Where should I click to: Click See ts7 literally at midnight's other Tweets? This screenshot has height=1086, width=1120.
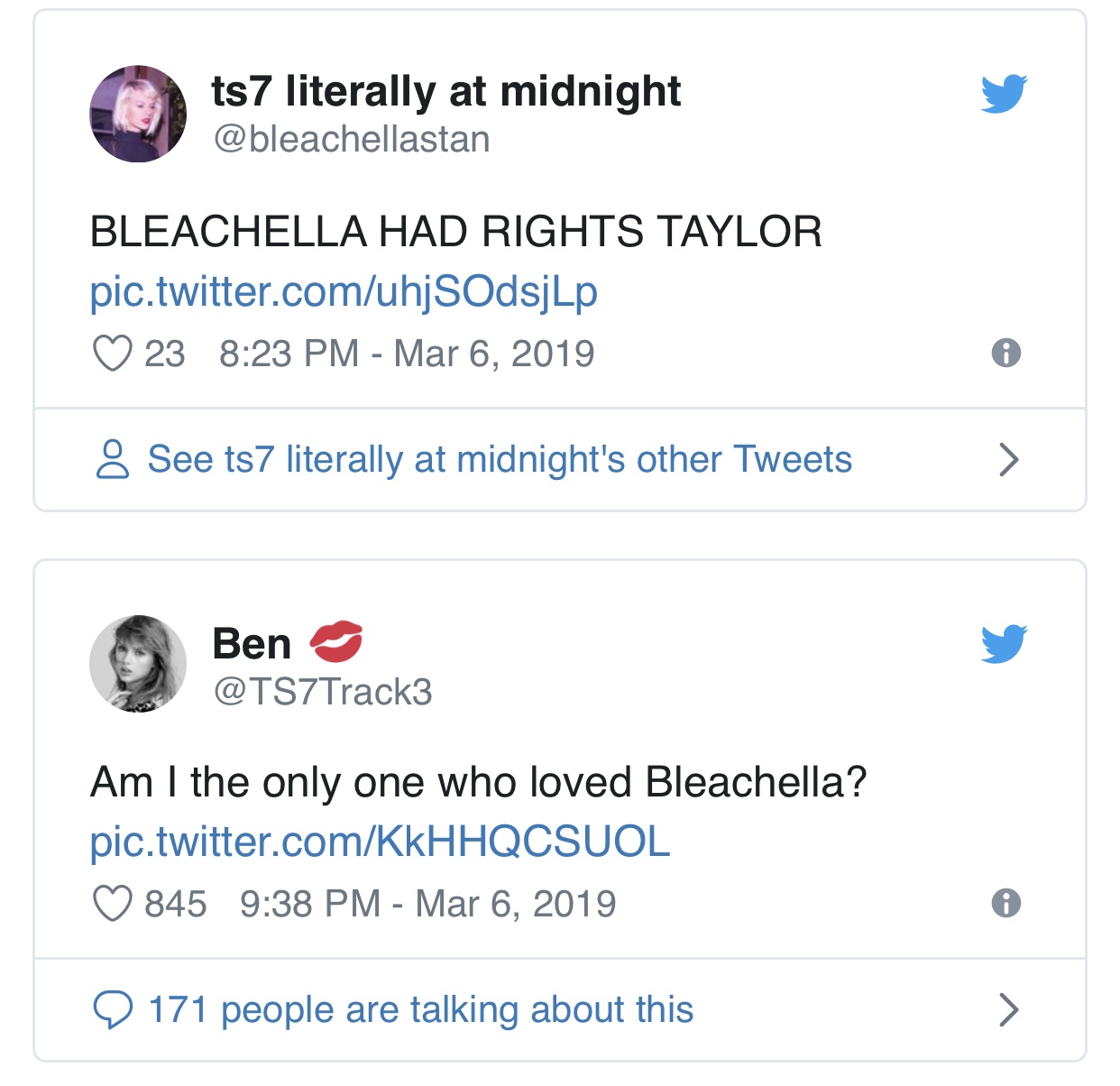click(499, 460)
